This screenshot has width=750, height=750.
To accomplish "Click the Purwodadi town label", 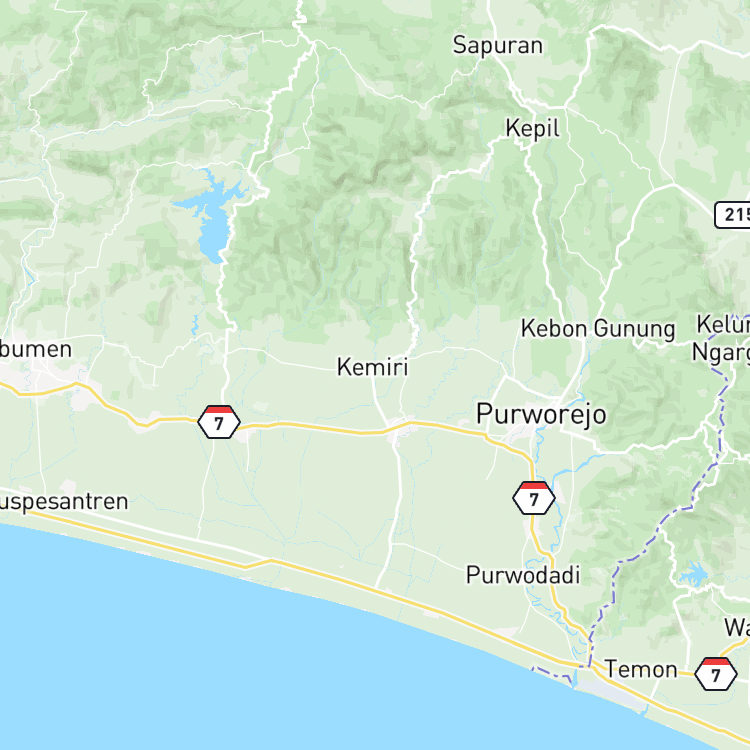I will pos(523,575).
